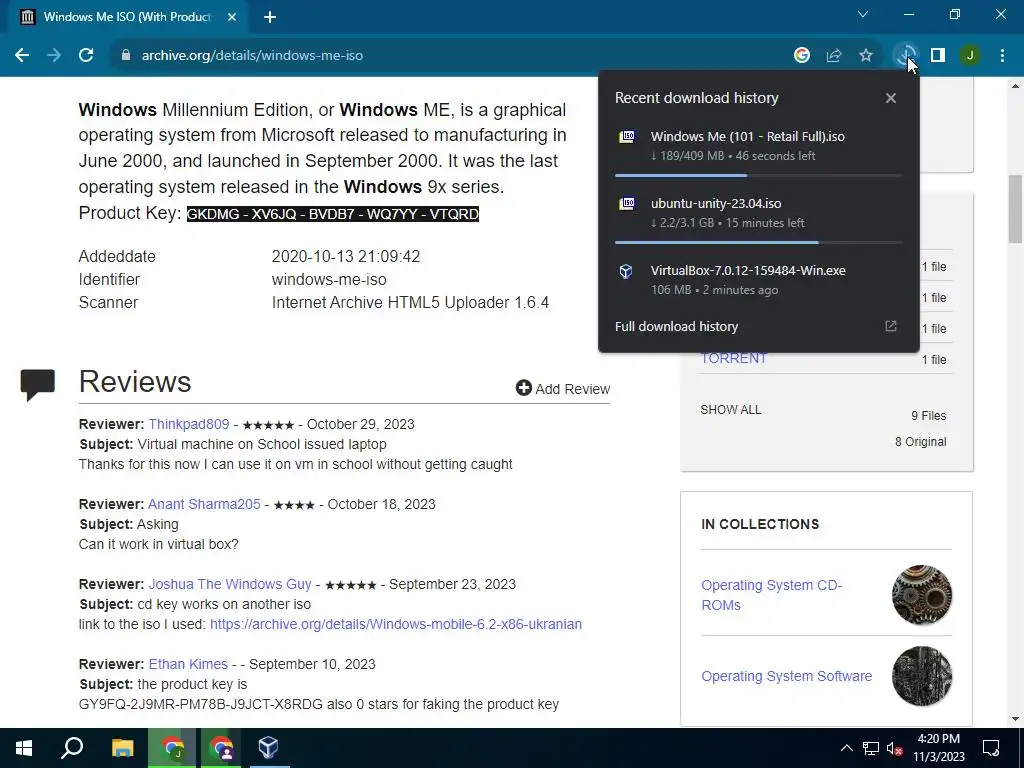
Task: Toggle the Chrome downloads toolbar icon
Action: coord(905,56)
